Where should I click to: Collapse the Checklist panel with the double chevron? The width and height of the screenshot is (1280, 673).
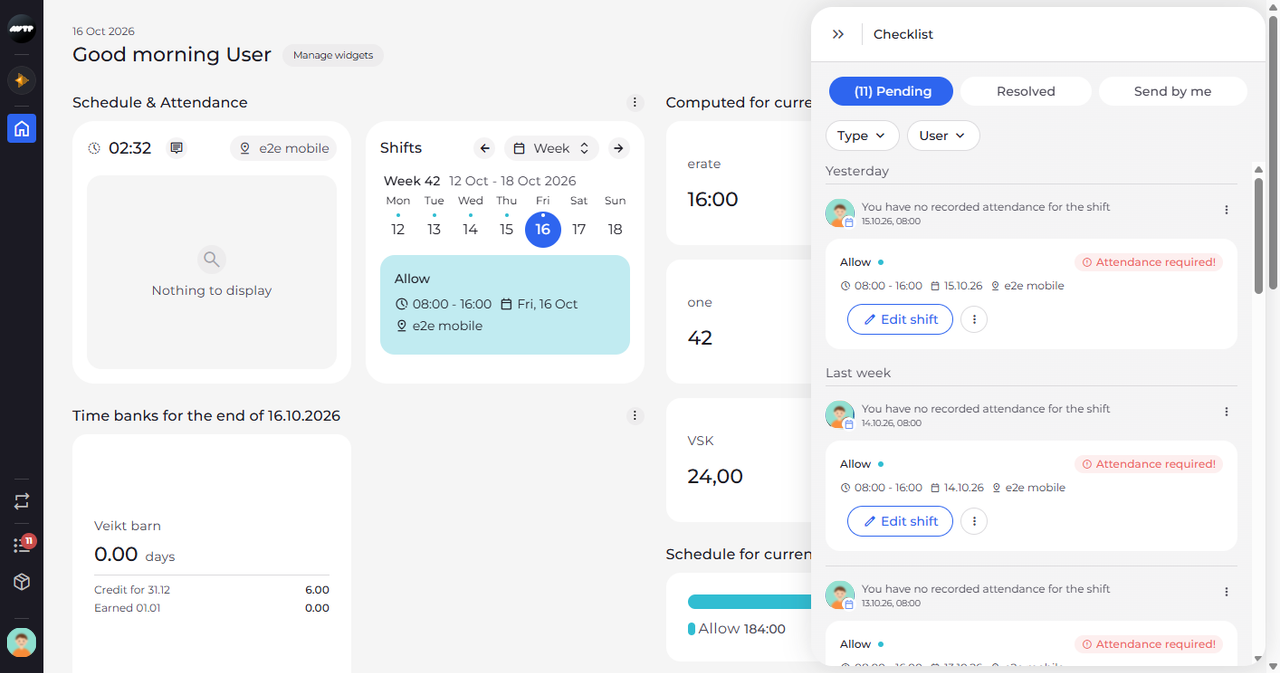(x=838, y=34)
